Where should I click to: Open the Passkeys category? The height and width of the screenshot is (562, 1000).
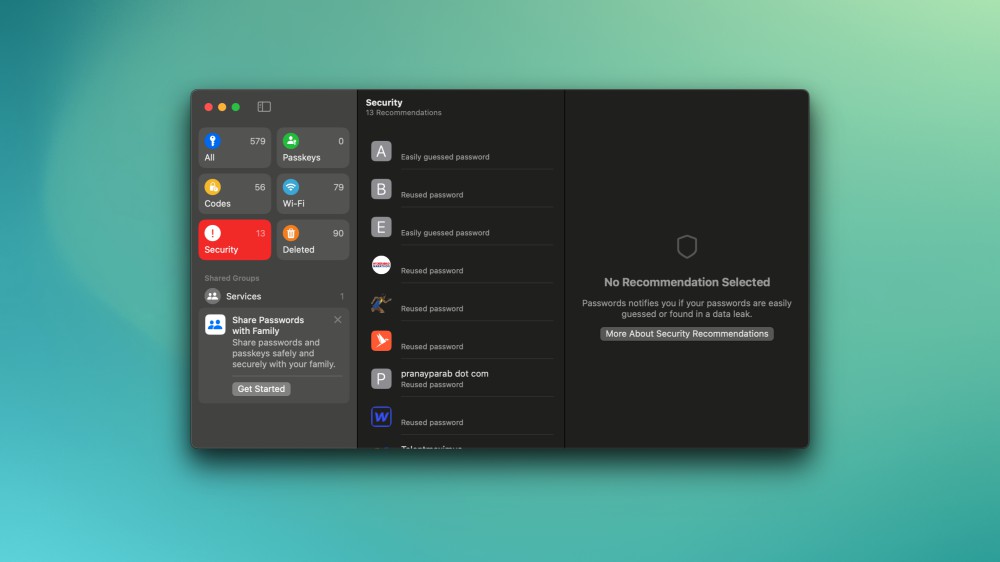coord(312,148)
